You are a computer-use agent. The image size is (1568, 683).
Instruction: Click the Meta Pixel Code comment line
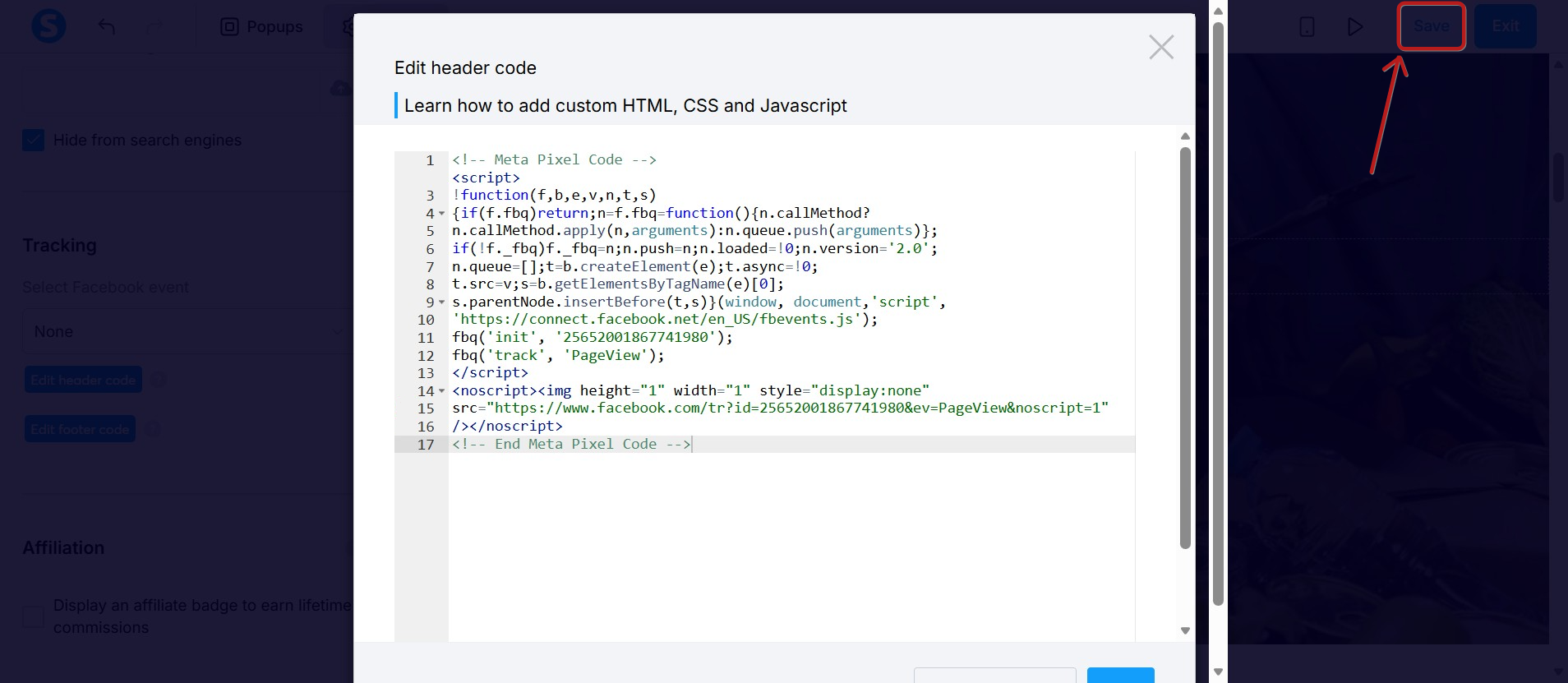pos(554,159)
